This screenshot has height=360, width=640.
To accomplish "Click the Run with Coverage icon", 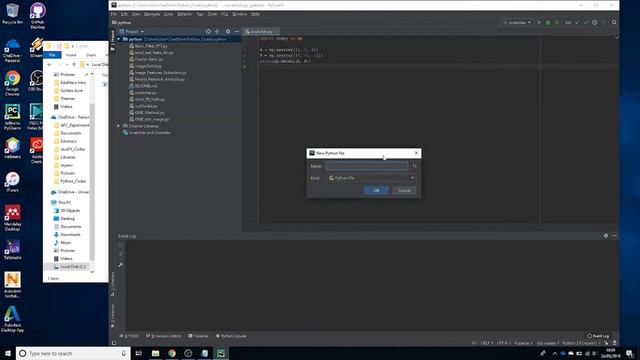I will [x=556, y=22].
